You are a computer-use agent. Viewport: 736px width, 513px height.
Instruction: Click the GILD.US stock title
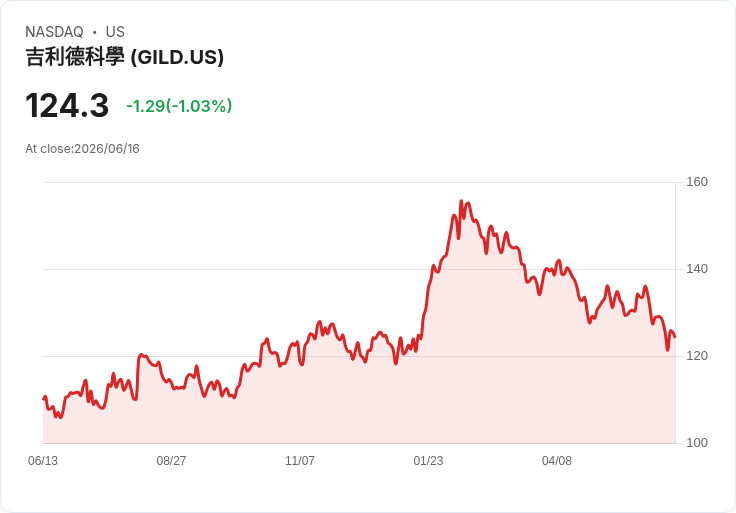click(x=124, y=57)
